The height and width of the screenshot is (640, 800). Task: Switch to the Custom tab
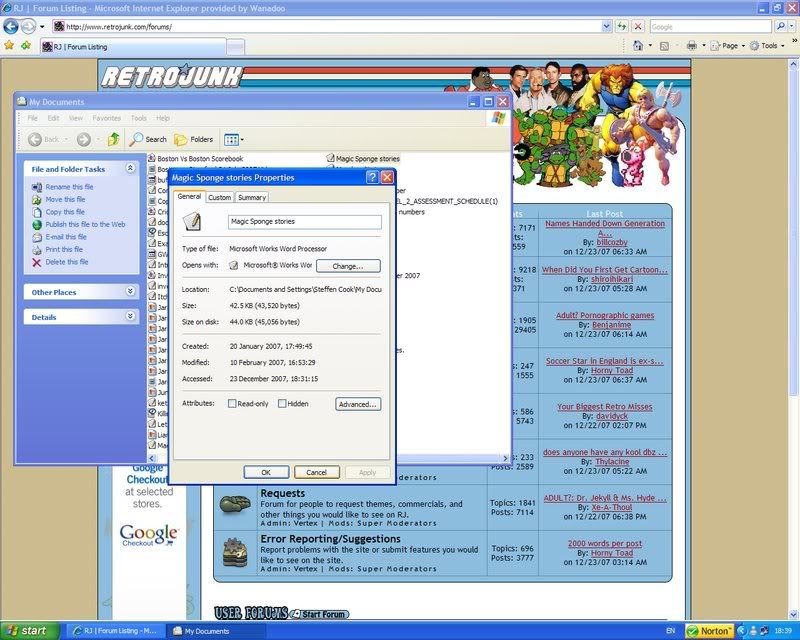(x=219, y=198)
